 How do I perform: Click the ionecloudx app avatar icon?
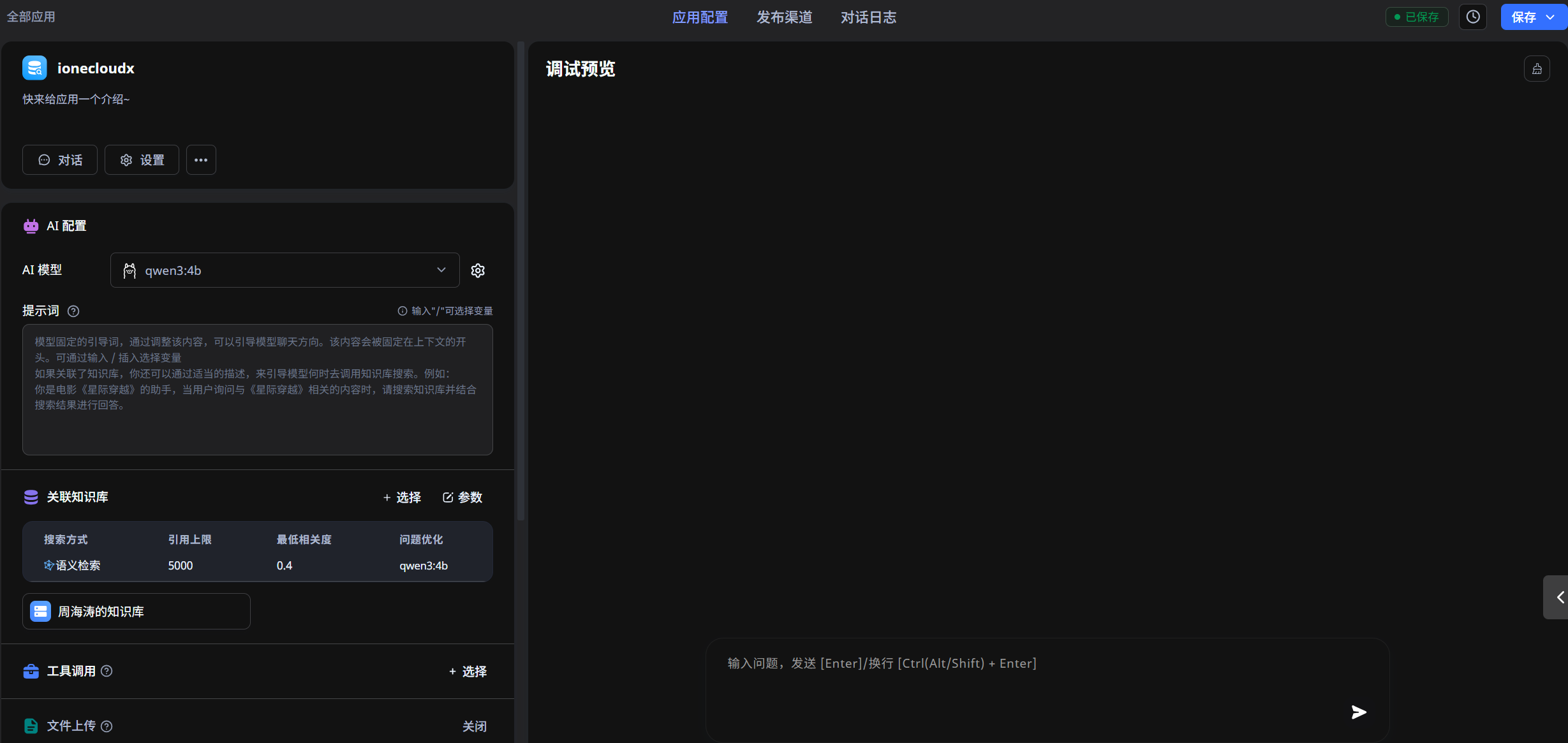(x=34, y=67)
